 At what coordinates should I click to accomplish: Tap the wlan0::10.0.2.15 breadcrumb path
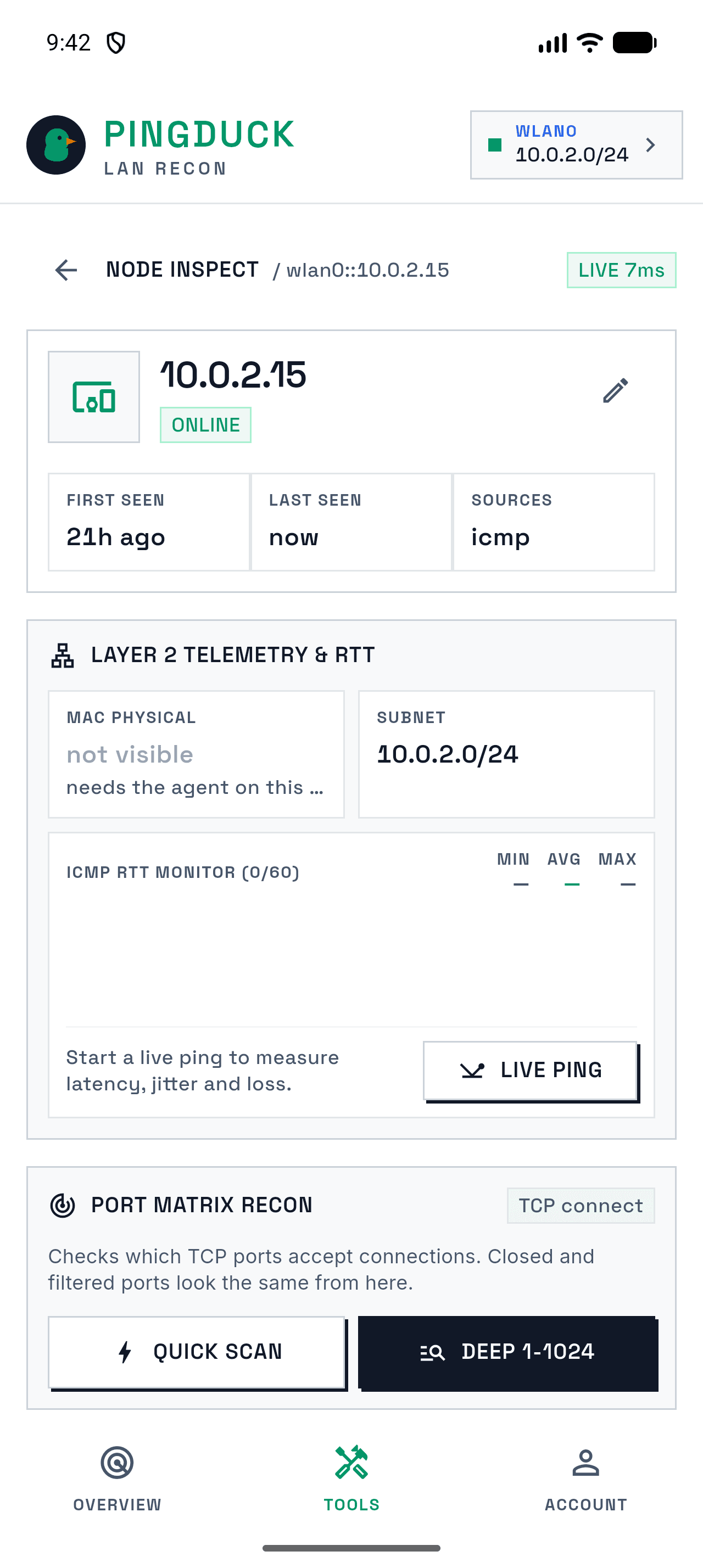361,270
